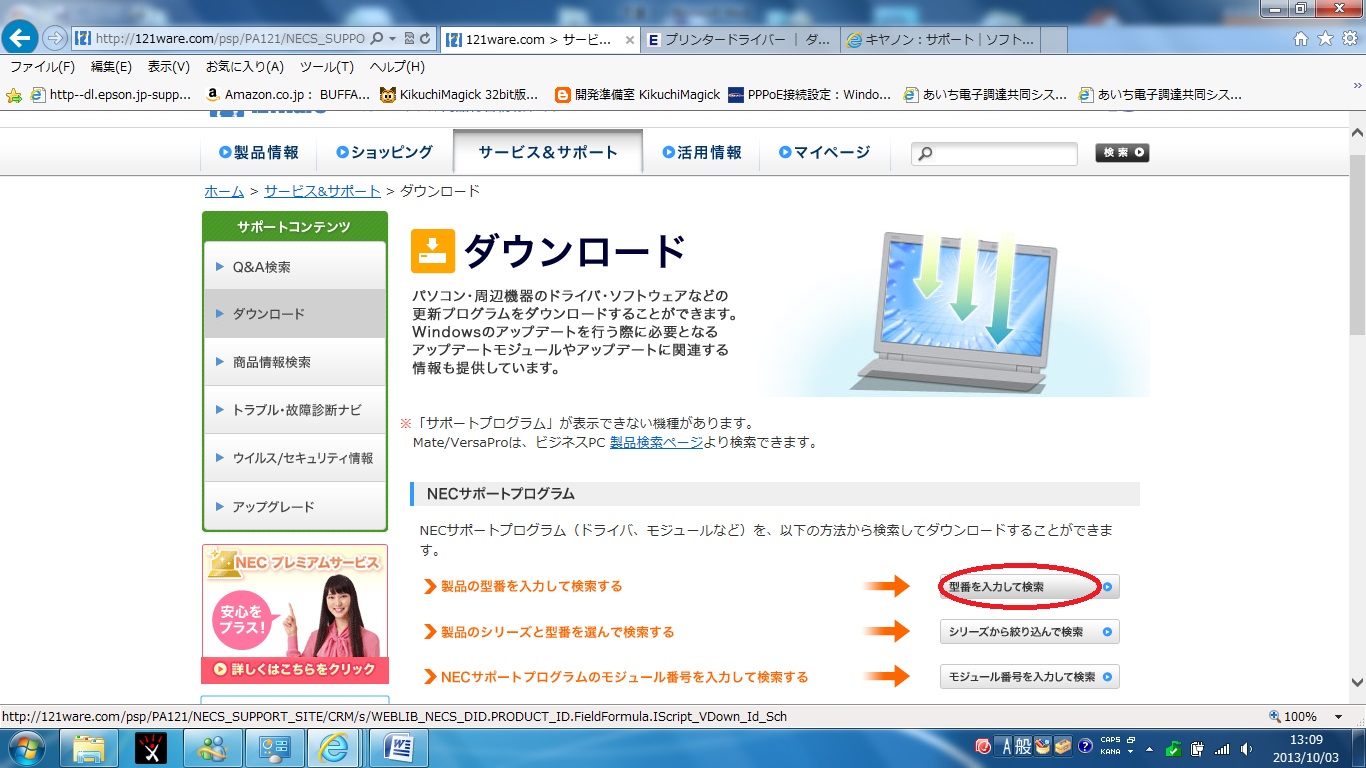Click the IME help question mark icon
Viewport: 1366px width, 768px height.
click(1085, 746)
